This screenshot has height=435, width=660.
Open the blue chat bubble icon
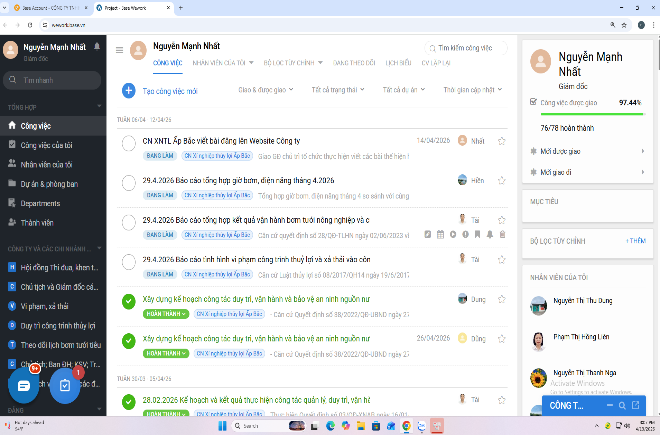(x=23, y=384)
